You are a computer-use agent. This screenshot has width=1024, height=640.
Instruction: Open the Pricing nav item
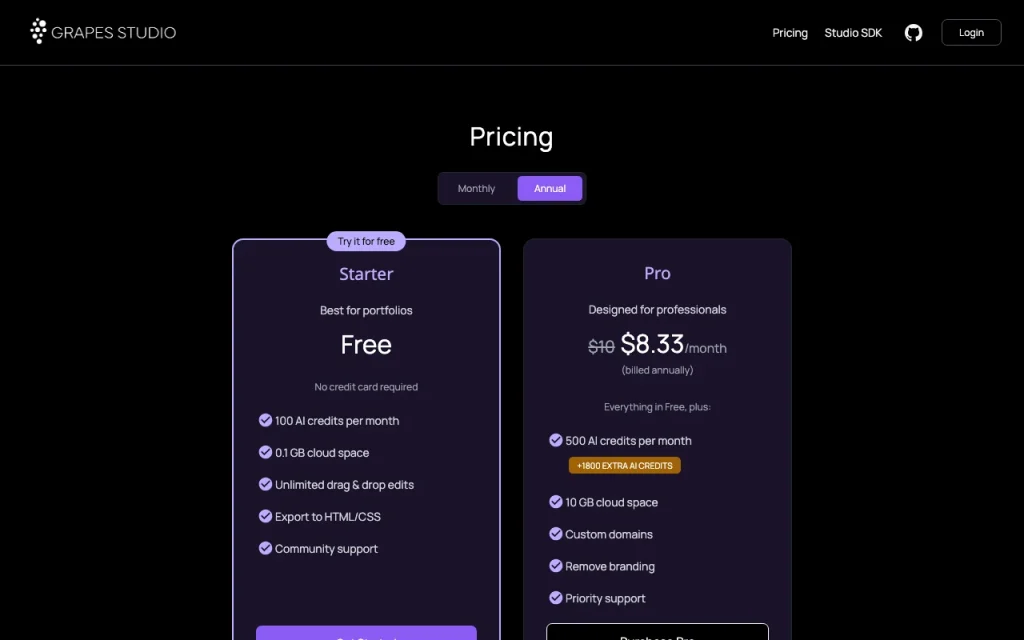(x=790, y=33)
